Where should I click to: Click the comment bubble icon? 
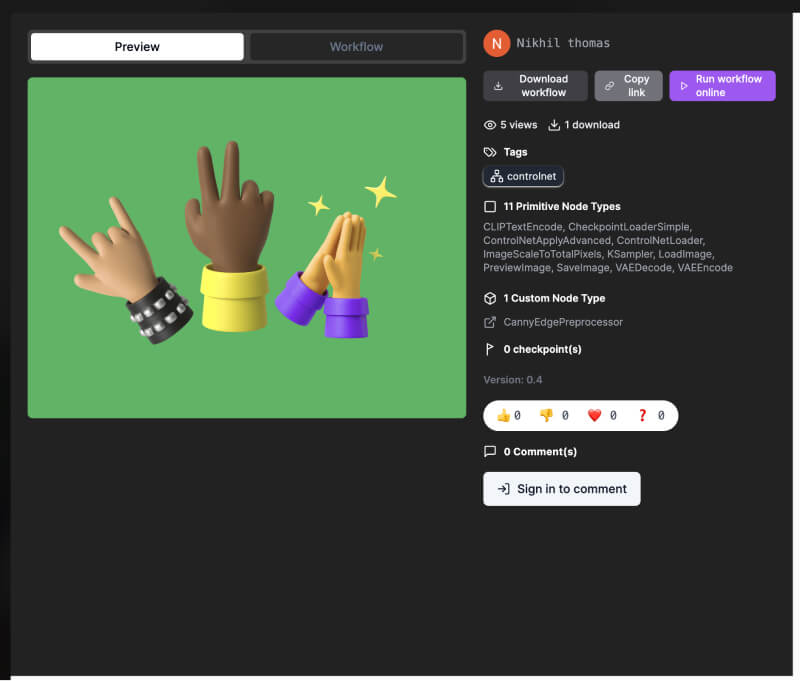[x=490, y=451]
